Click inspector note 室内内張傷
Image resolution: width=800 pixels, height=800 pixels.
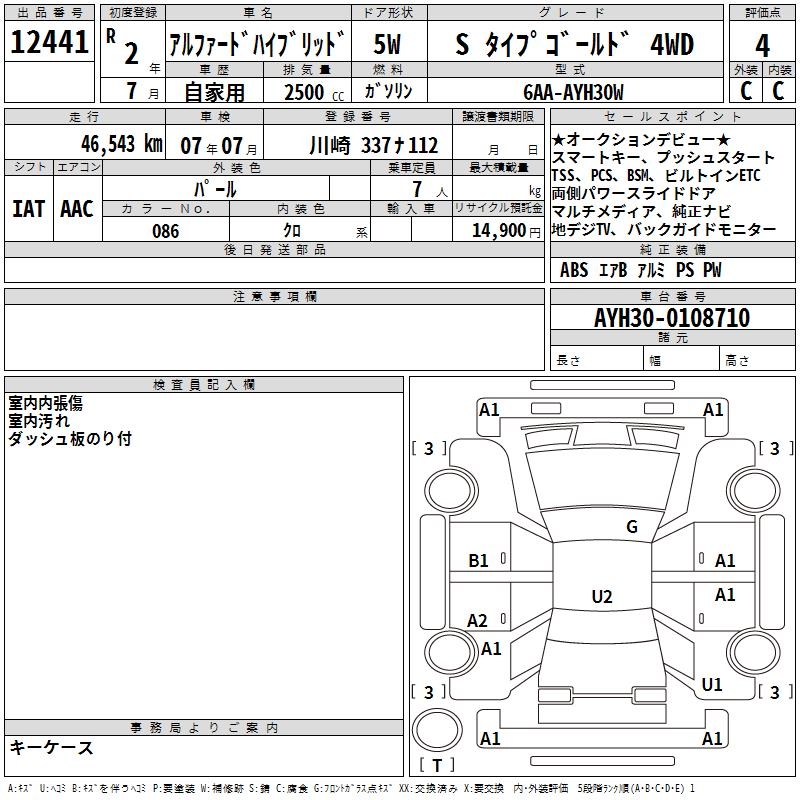point(45,403)
